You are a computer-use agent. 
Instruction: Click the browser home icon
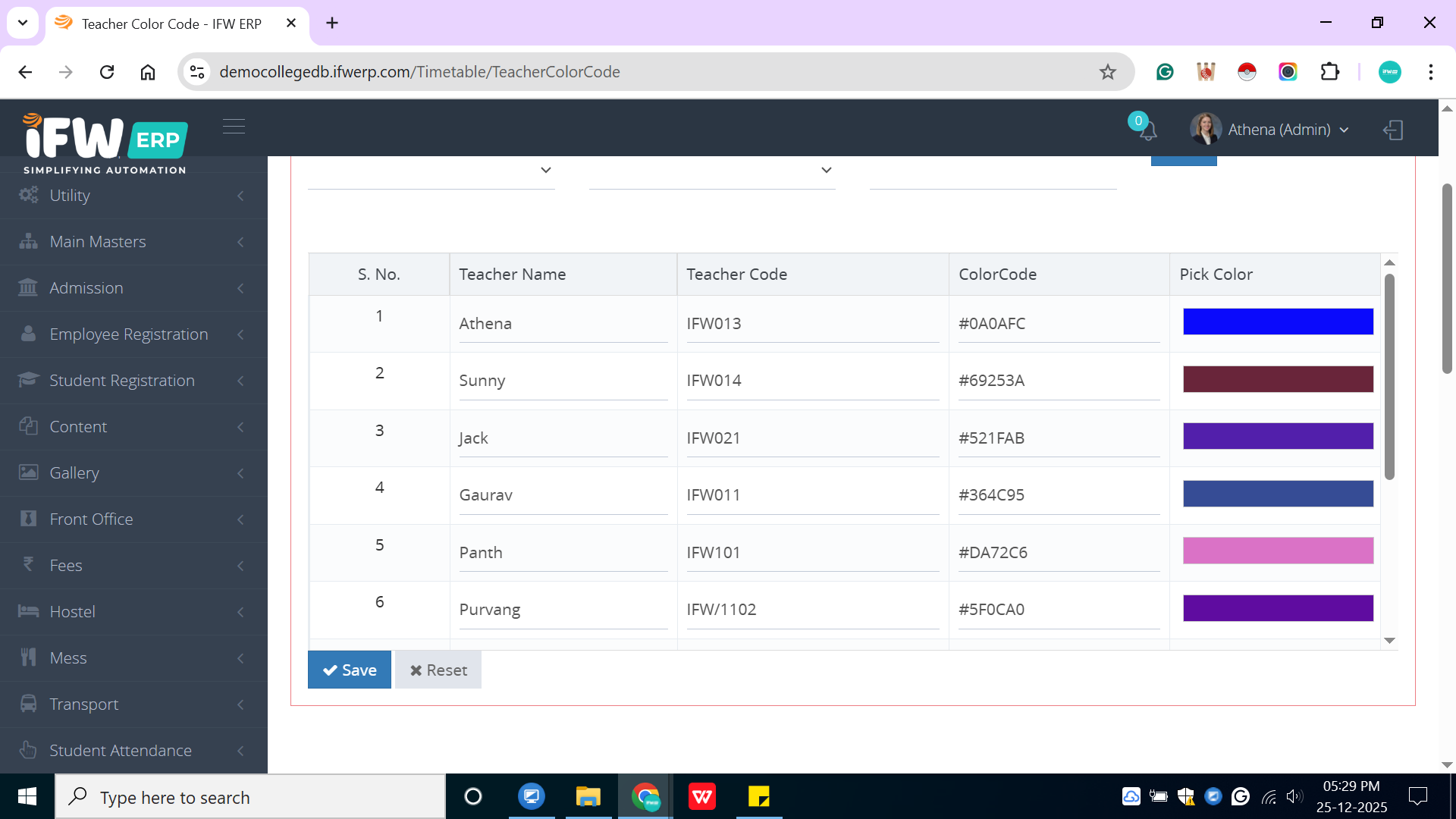(x=148, y=72)
